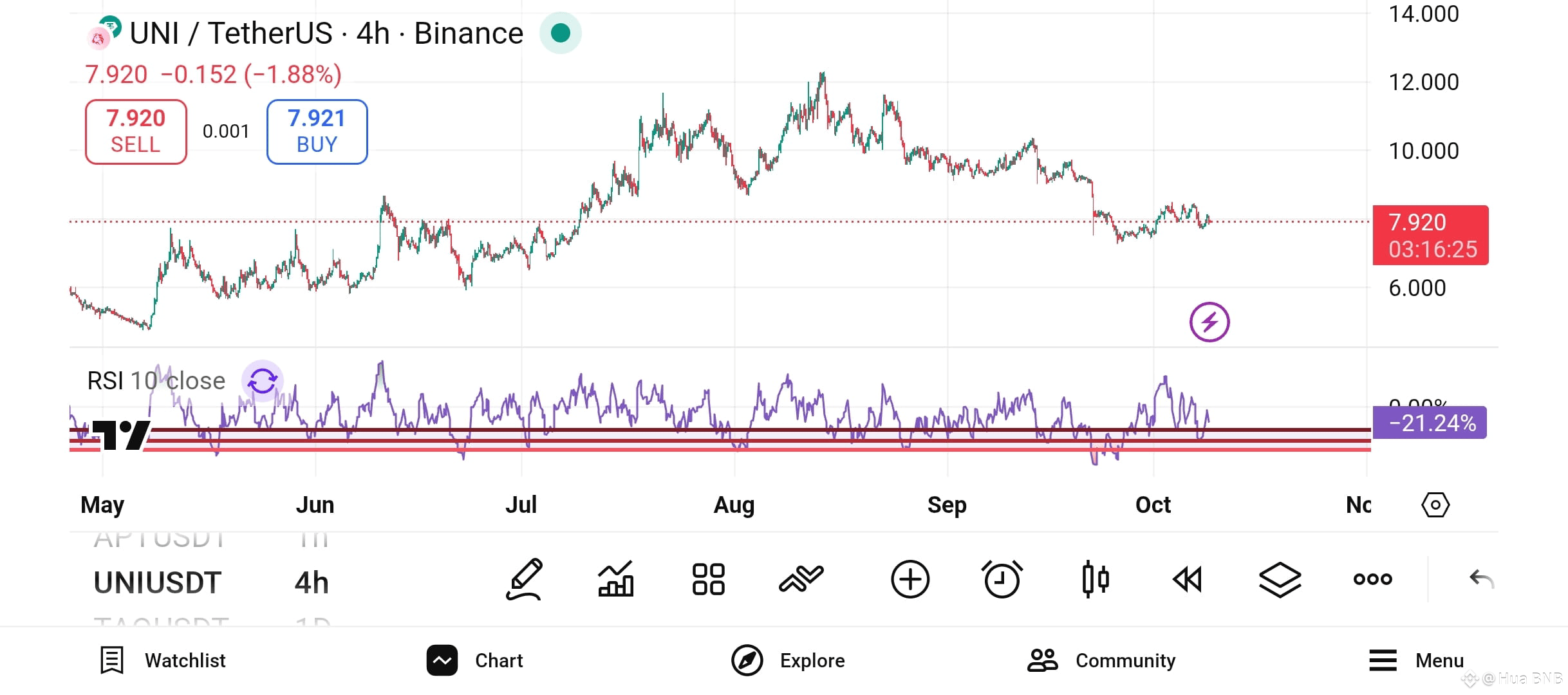Viewport: 1568px width, 695px height.
Task: Select the pencil drawing tool
Action: pos(524,579)
